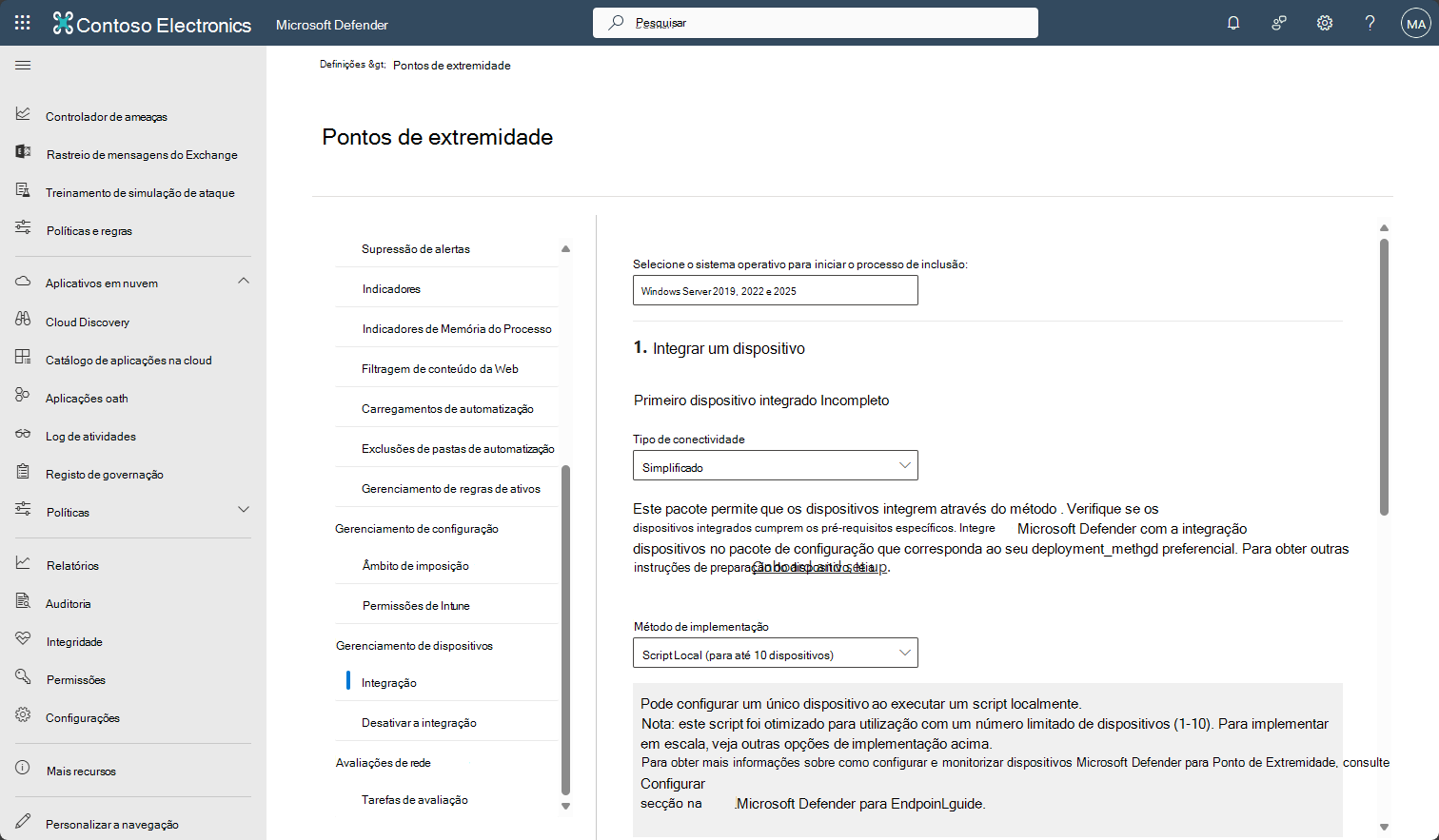The width and height of the screenshot is (1439, 840).
Task: Open the MA account avatar
Action: tap(1415, 23)
